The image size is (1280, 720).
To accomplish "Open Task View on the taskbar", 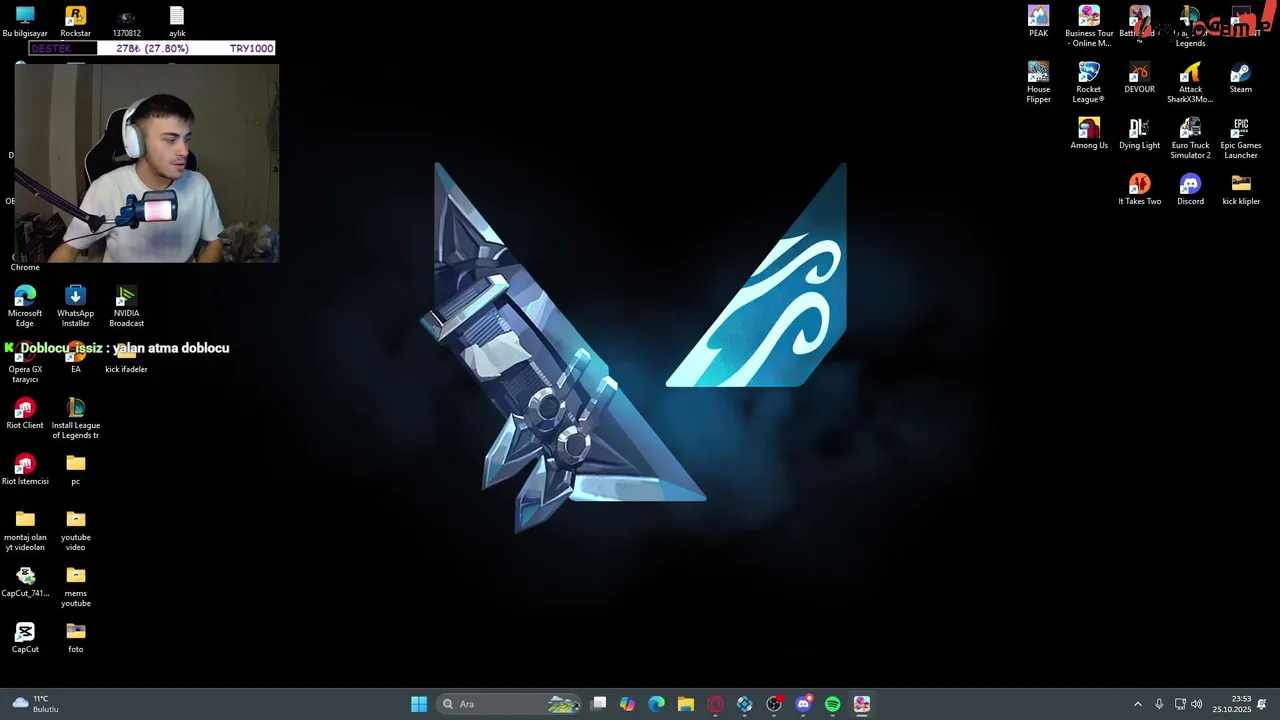I will [598, 704].
